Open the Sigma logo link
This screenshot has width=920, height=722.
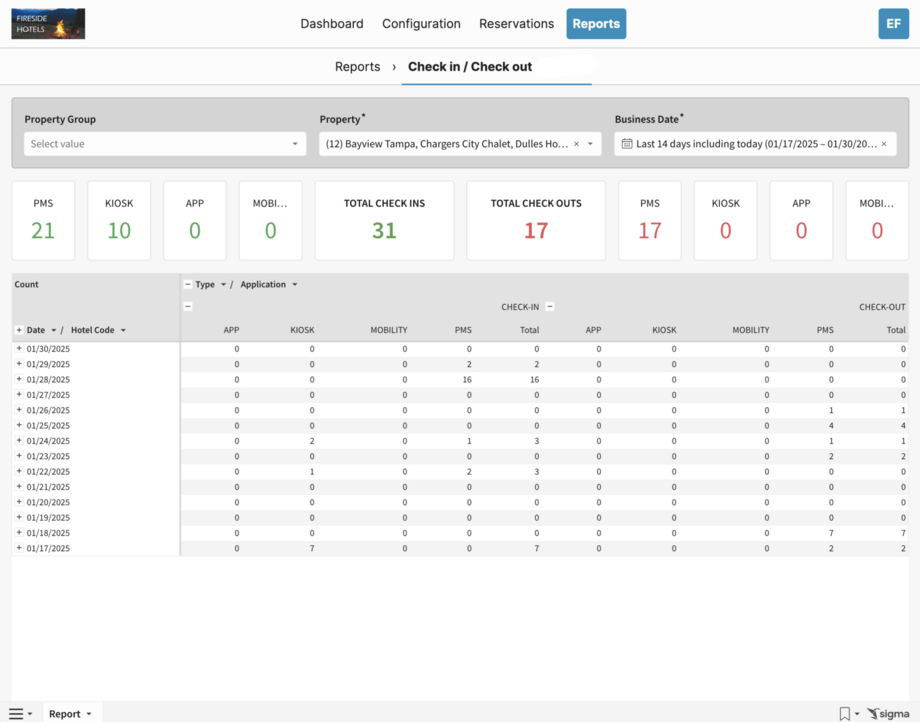click(888, 714)
